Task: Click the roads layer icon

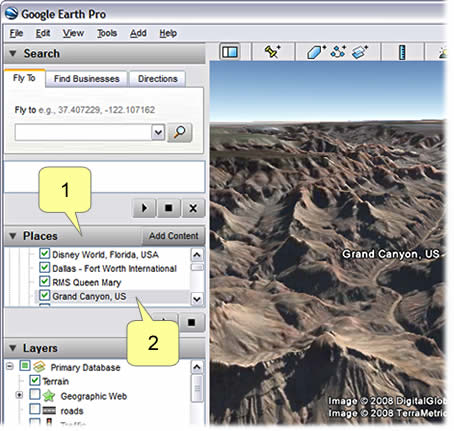Action: (x=49, y=410)
